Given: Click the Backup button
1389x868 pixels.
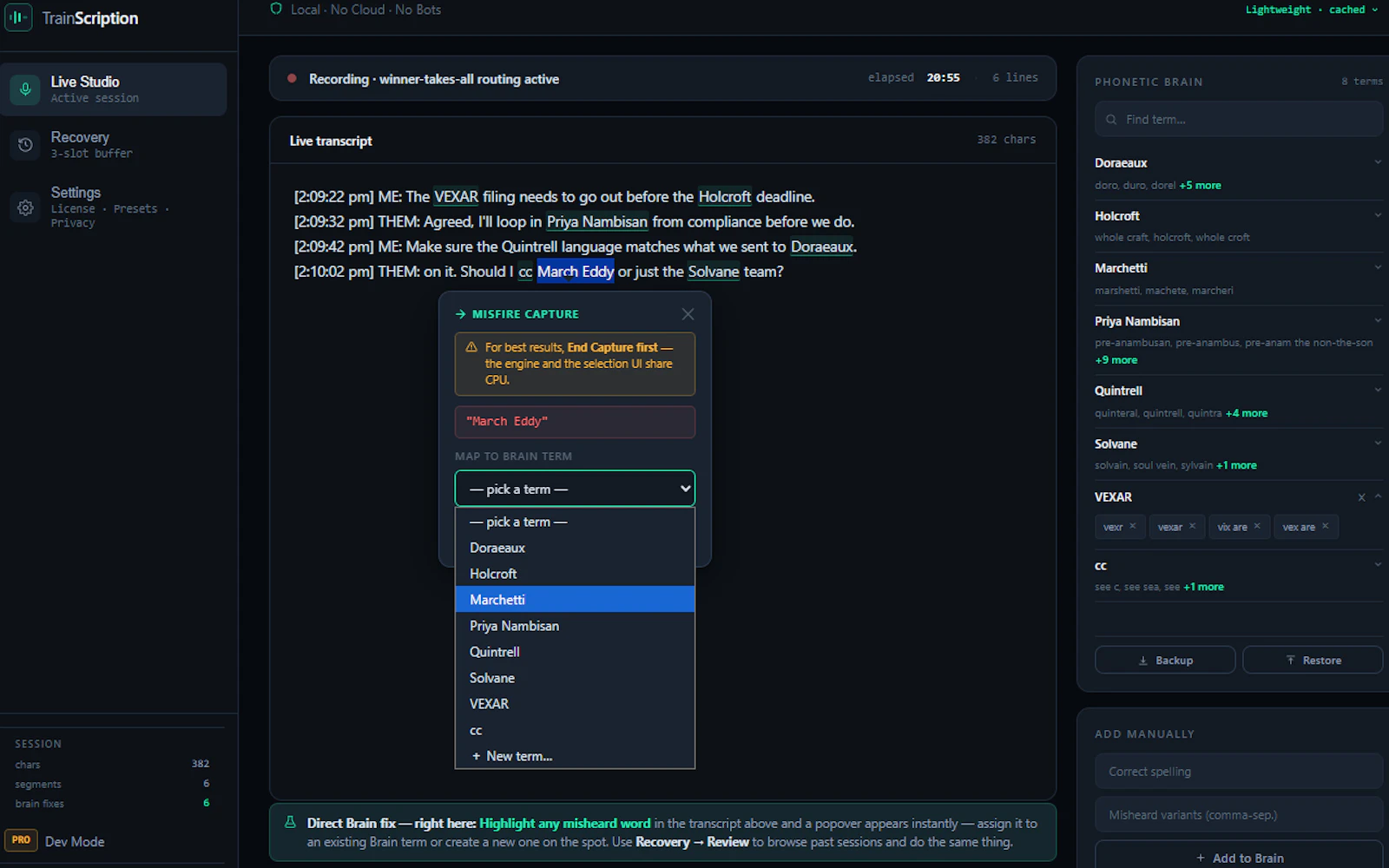Looking at the screenshot, I should pos(1165,660).
